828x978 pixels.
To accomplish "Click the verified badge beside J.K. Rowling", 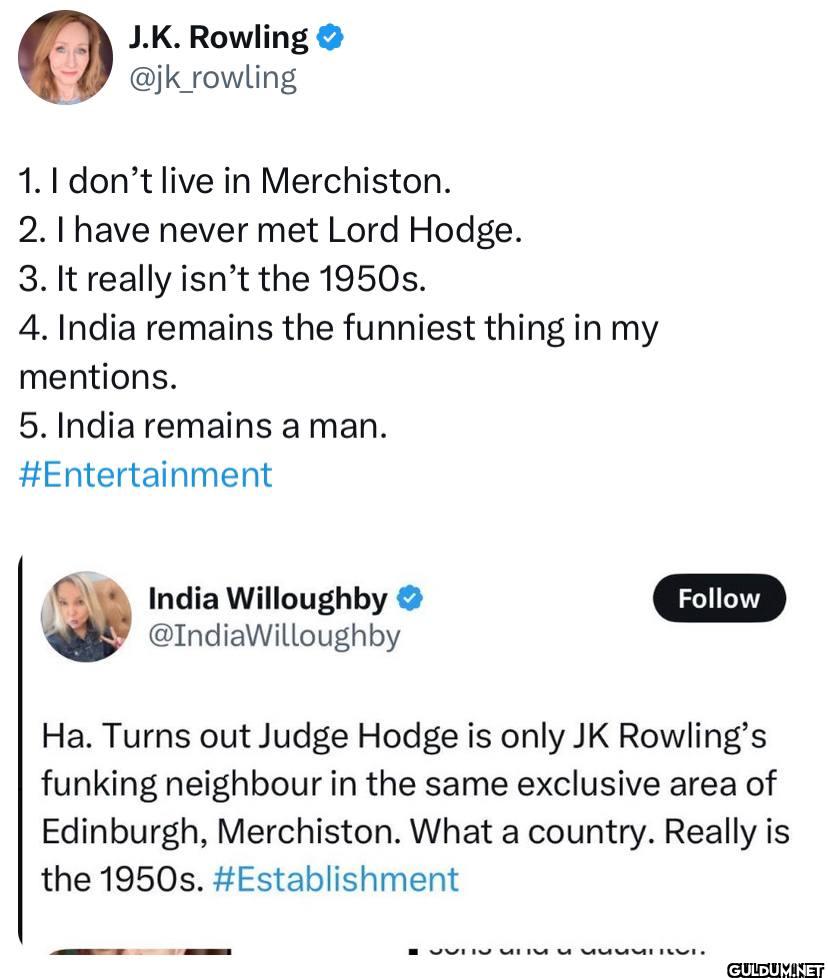I will point(331,38).
